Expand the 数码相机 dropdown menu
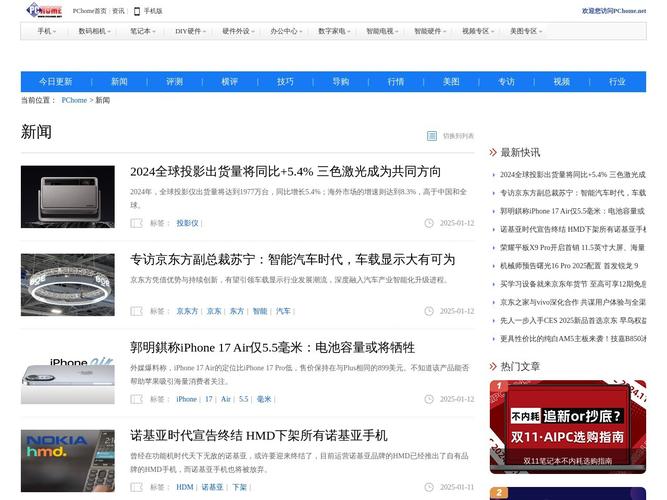Image resolution: width=667 pixels, height=500 pixels. [x=94, y=31]
